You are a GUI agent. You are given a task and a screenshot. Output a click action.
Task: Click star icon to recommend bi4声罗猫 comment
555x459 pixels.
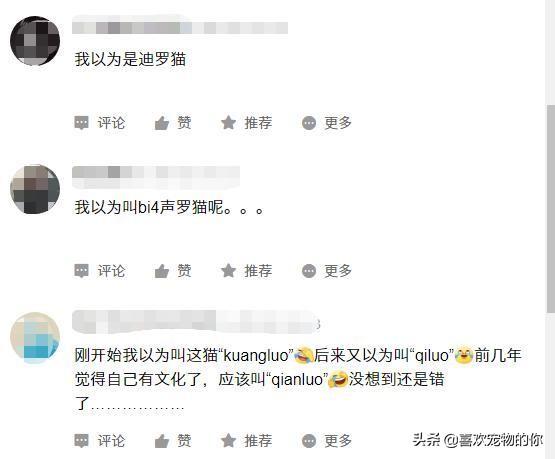228,271
